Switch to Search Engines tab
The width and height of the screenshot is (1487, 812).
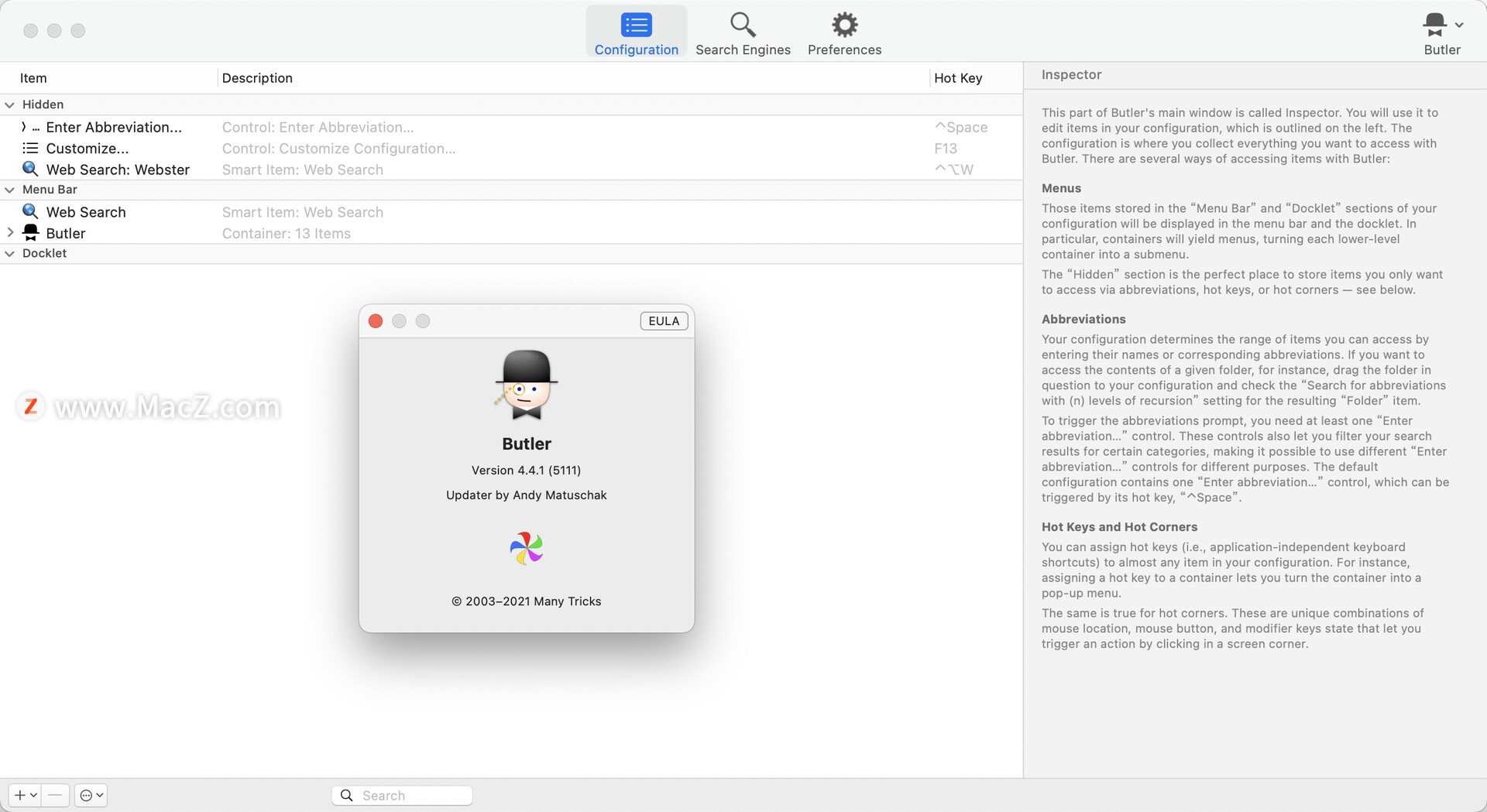point(743,33)
